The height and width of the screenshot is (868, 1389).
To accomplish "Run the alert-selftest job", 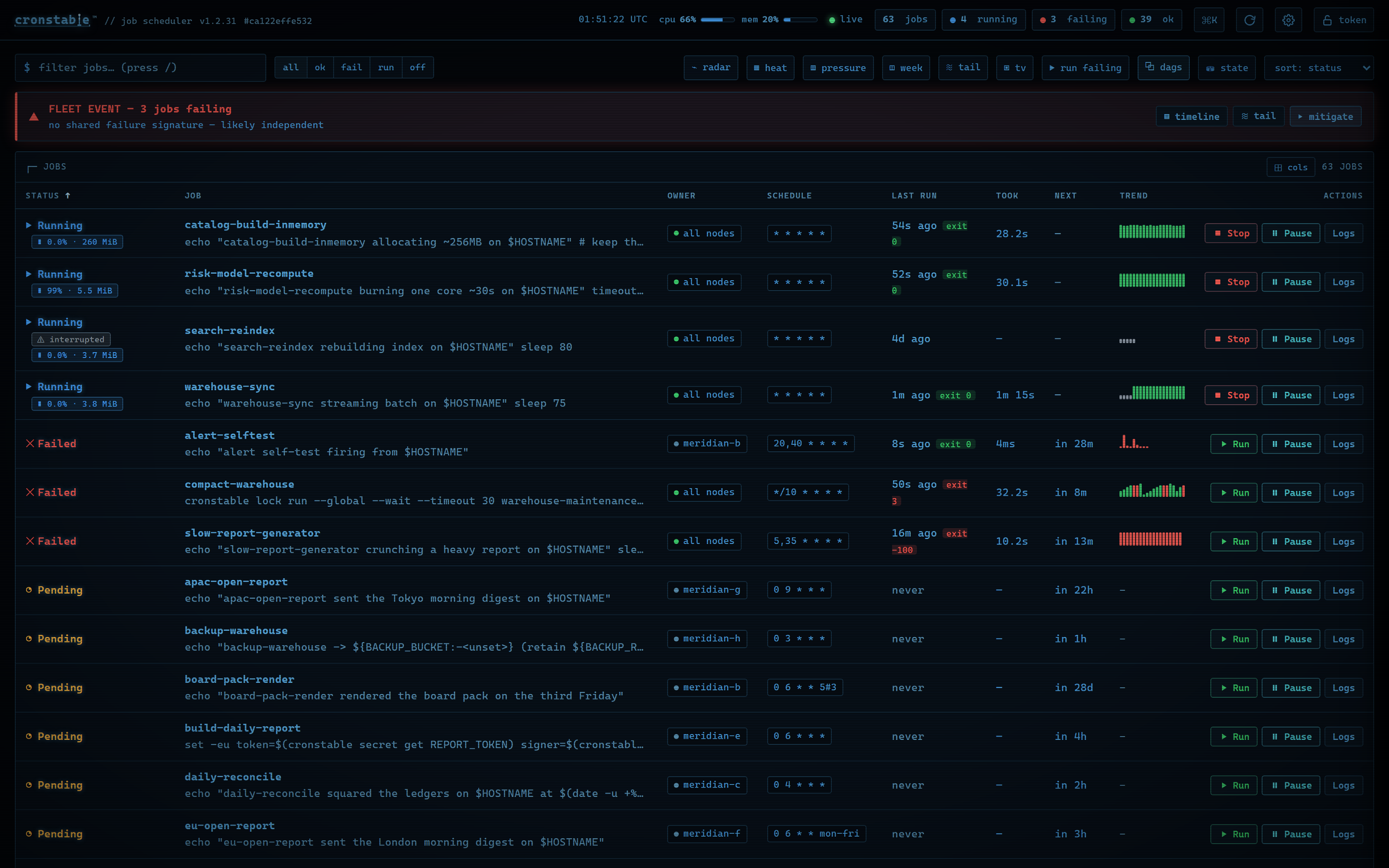I will click(1234, 444).
